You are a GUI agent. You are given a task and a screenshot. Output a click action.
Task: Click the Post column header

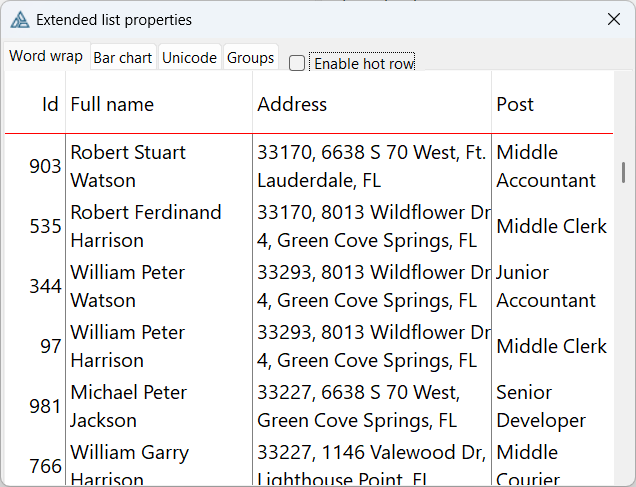[x=552, y=104]
